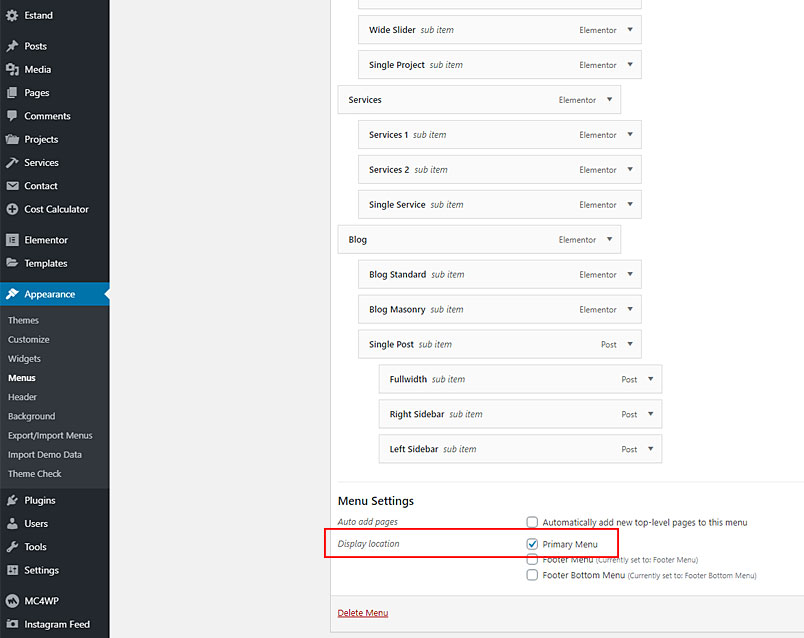Screen dimensions: 804x638
Task: Click the Elementor sidebar icon
Action: (x=12, y=240)
